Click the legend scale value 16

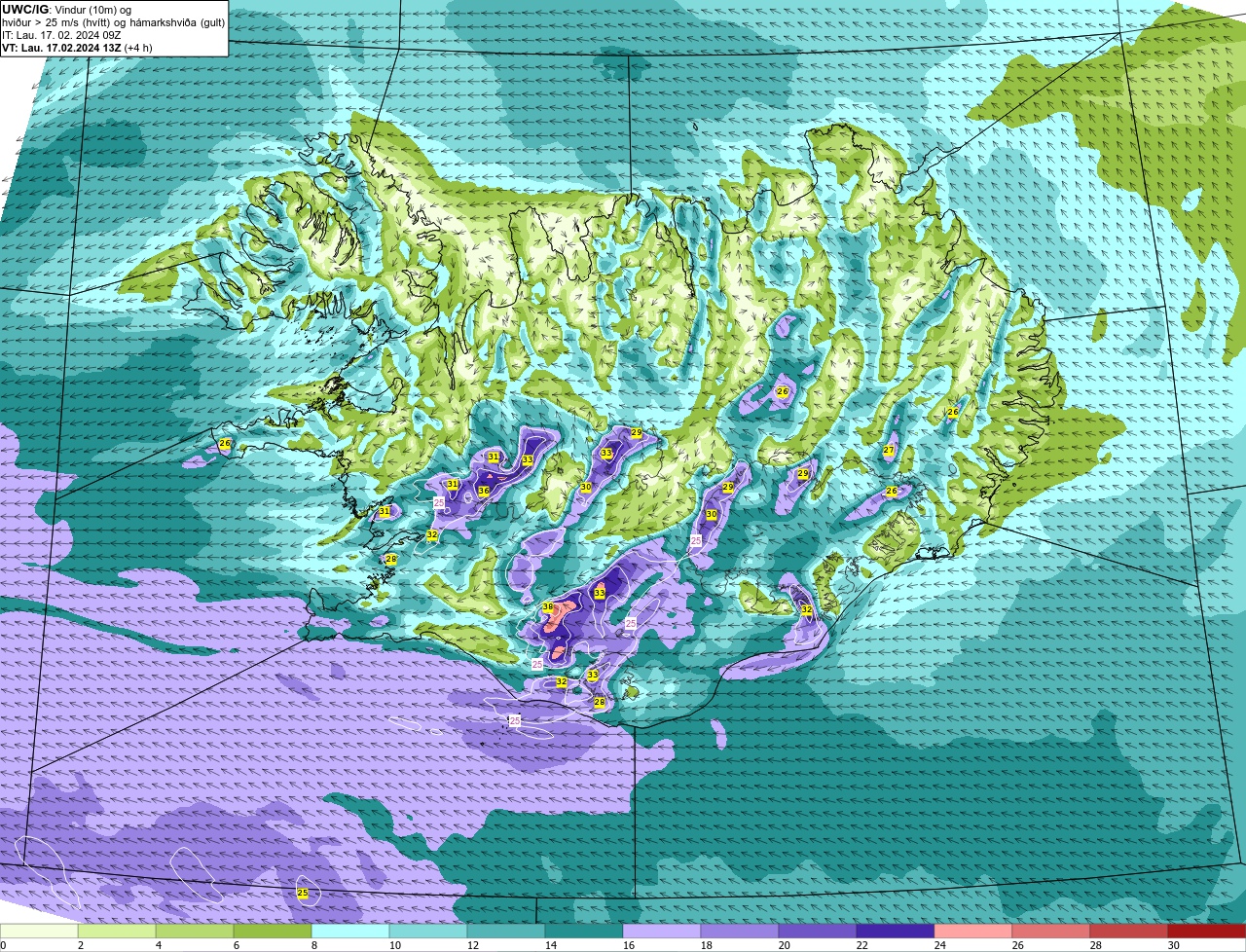pos(627,945)
